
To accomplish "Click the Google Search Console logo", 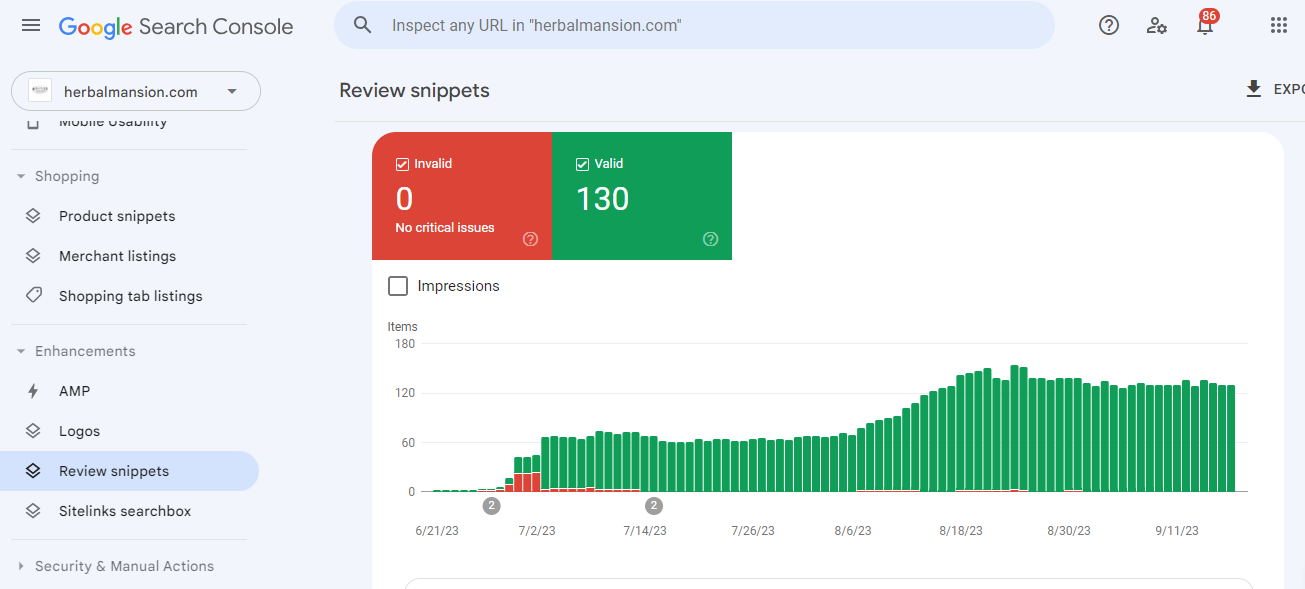I will click(176, 26).
